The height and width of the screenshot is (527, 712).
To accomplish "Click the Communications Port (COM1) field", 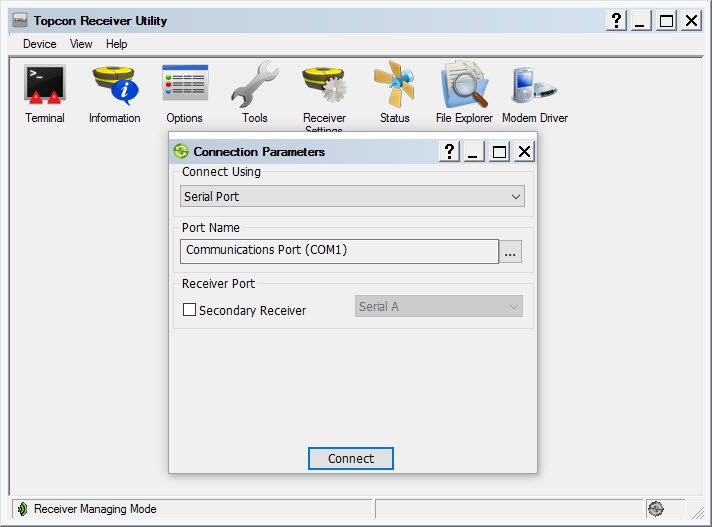I will pyautogui.click(x=339, y=251).
